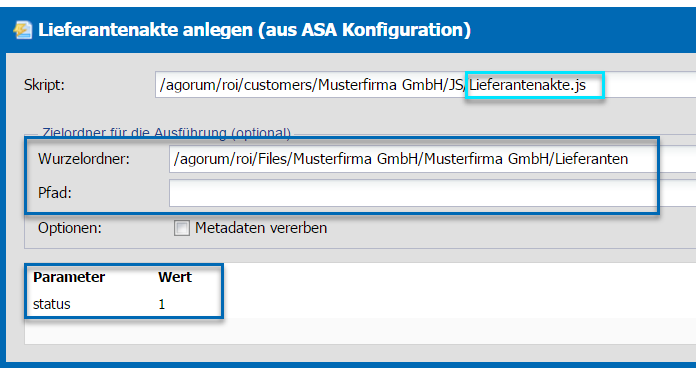Click the Optionen label

pyautogui.click(x=70, y=228)
